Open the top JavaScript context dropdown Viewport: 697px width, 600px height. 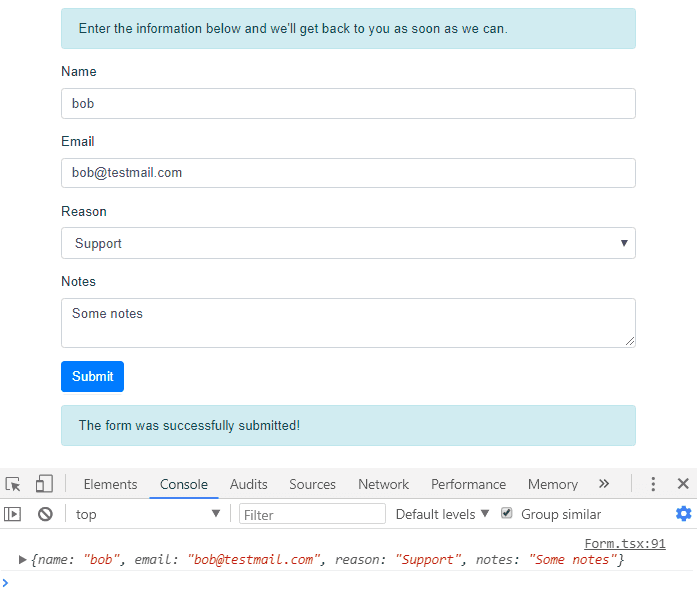pos(147,514)
